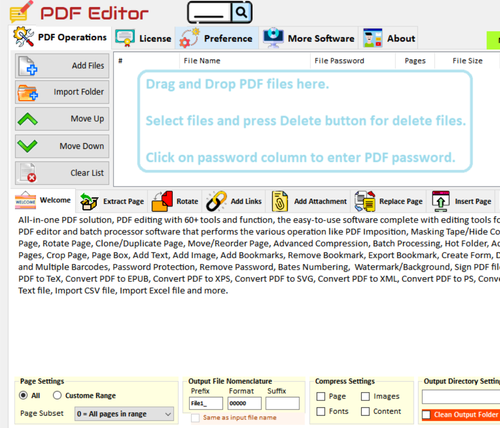Open the Rotate tool tab
500x428 pixels.
point(175,201)
